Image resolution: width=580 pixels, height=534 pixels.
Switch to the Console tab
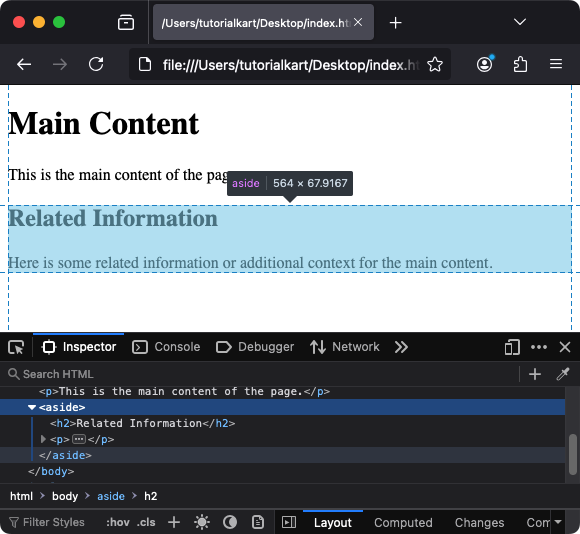tap(166, 347)
